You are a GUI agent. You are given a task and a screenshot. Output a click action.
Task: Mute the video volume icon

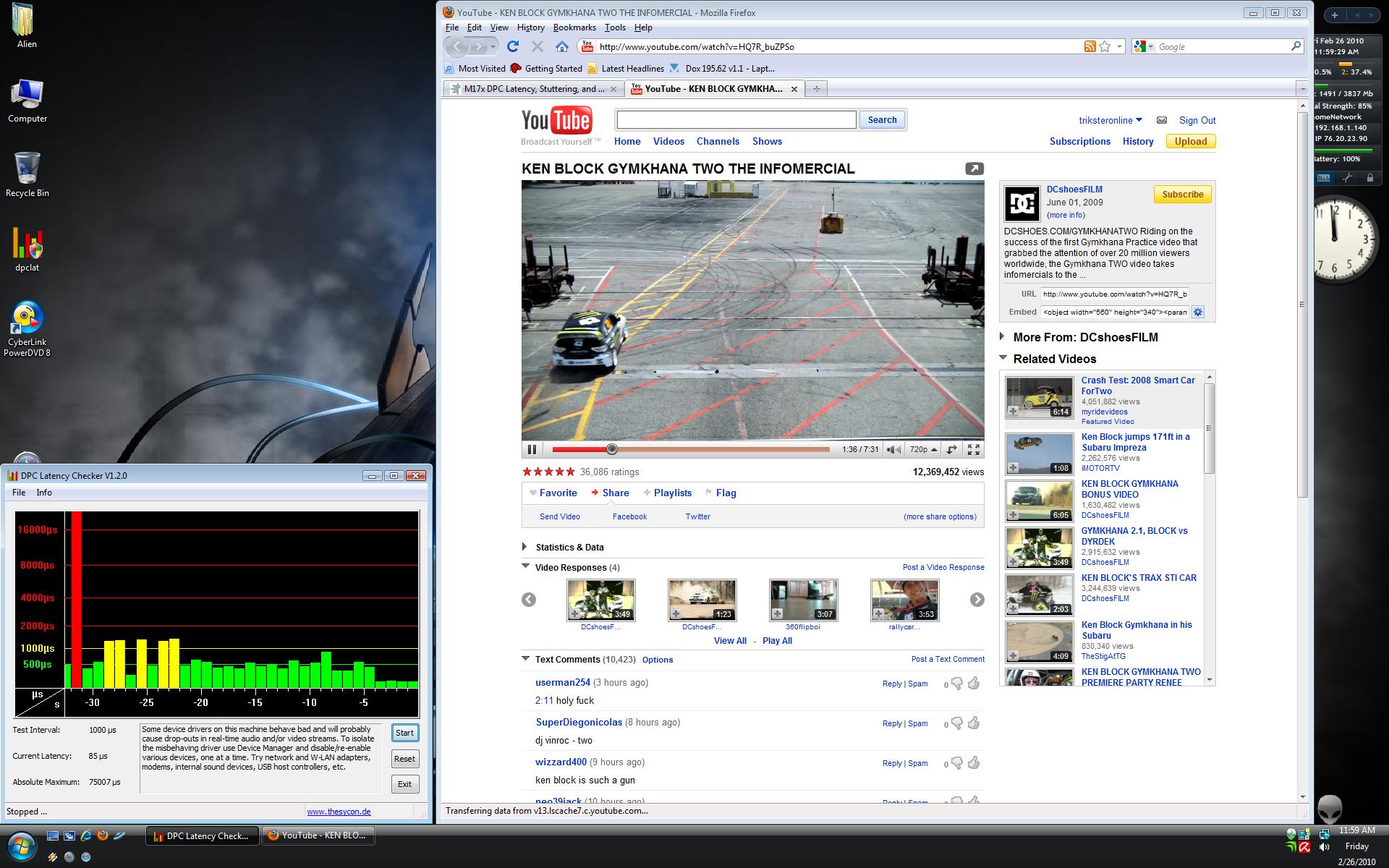[895, 449]
